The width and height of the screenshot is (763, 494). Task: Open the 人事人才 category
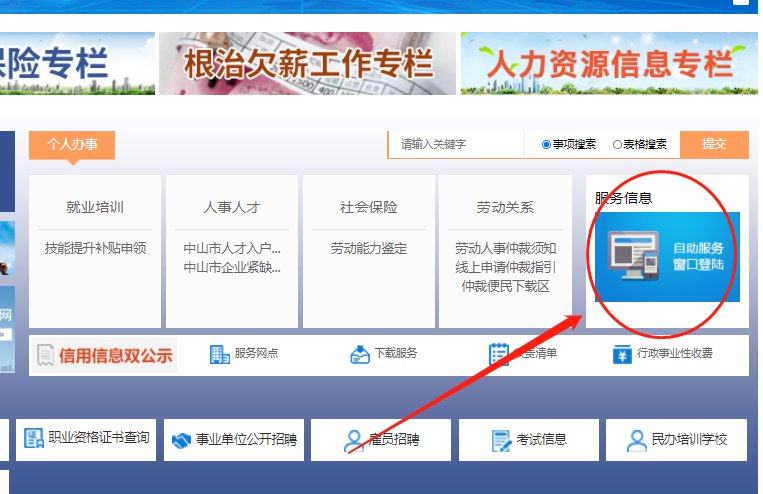232,207
